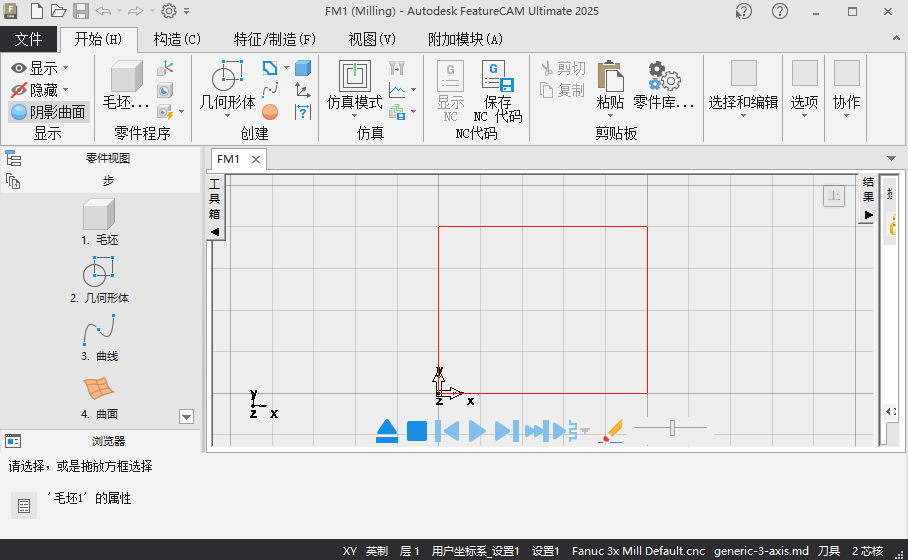The image size is (908, 560).
Task: Switch to the 开始(H) ribbon tab
Action: [x=98, y=39]
